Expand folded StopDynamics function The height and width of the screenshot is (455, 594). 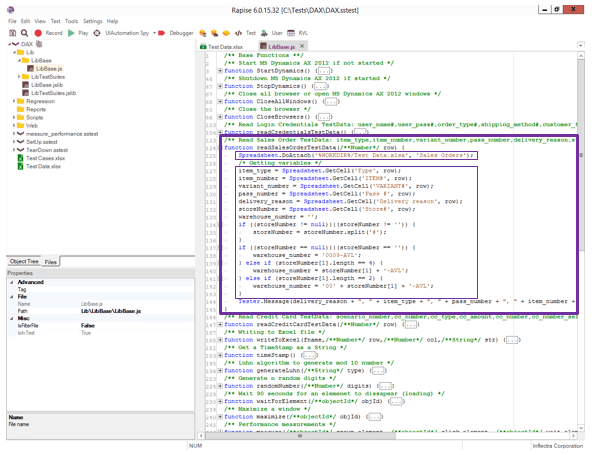point(220,86)
